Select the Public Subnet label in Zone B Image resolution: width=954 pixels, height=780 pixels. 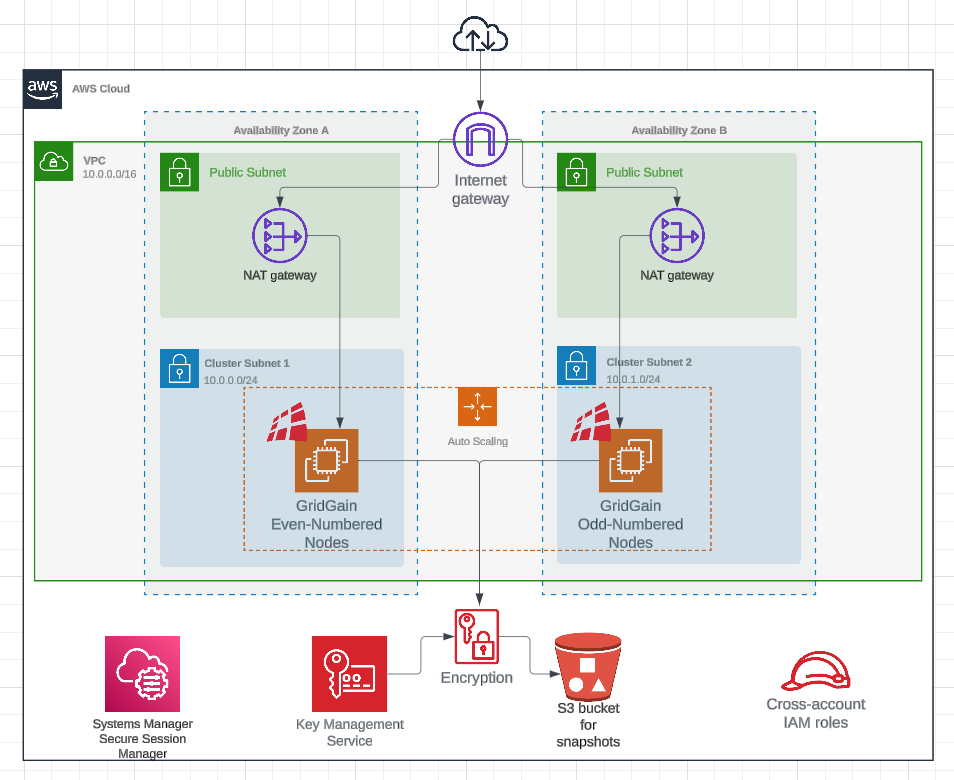coord(644,172)
